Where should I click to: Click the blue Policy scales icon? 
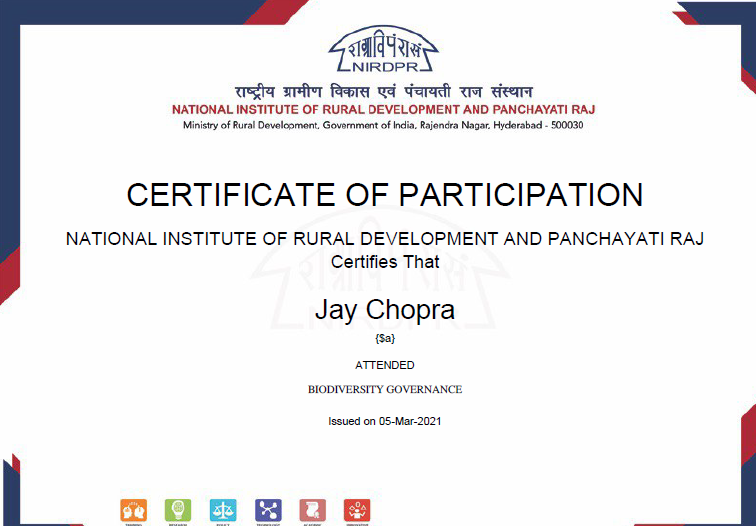223,511
